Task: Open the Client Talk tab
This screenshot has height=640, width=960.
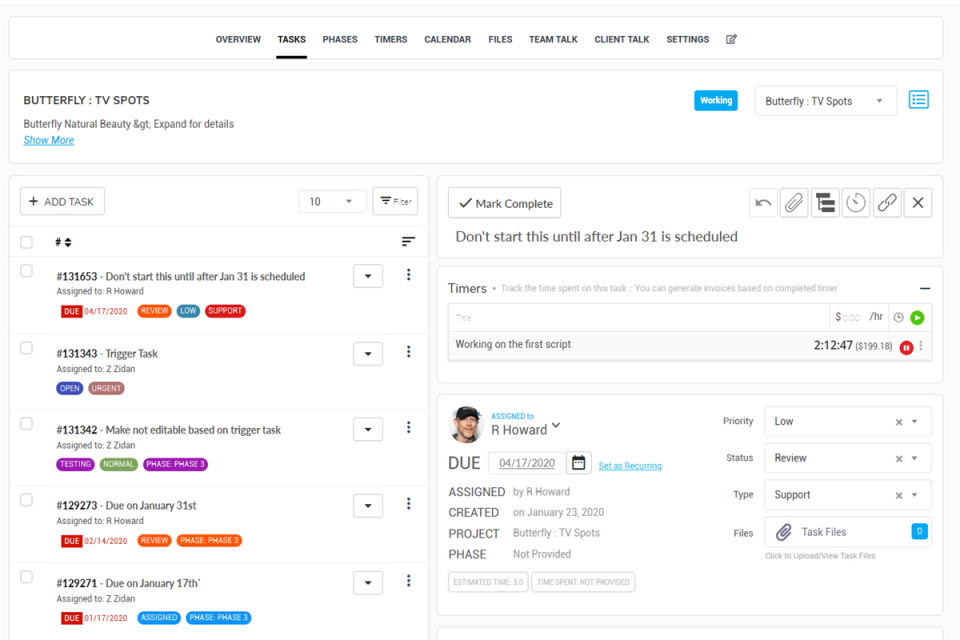Action: (621, 39)
